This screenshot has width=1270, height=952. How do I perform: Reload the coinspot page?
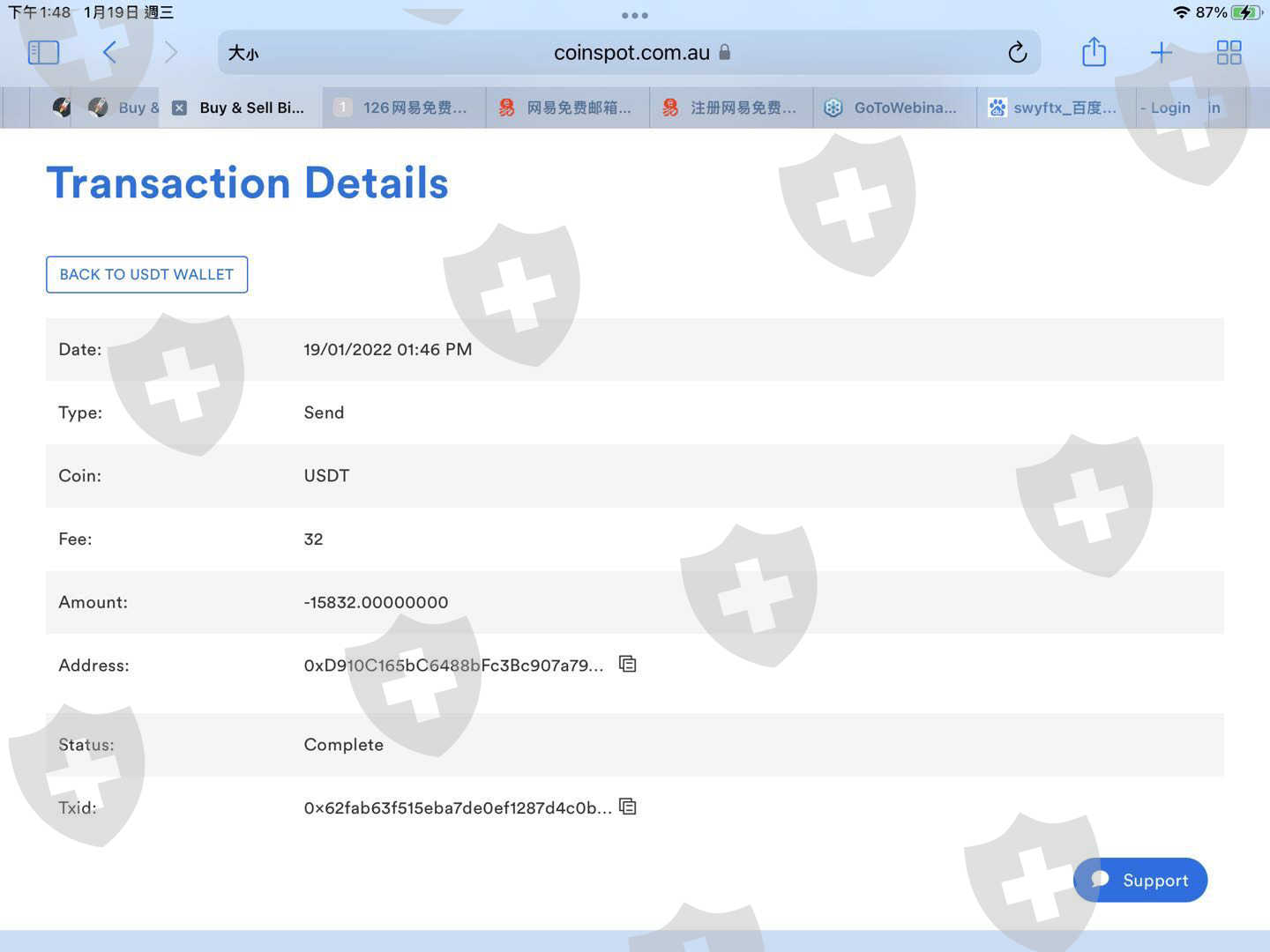coord(1017,53)
